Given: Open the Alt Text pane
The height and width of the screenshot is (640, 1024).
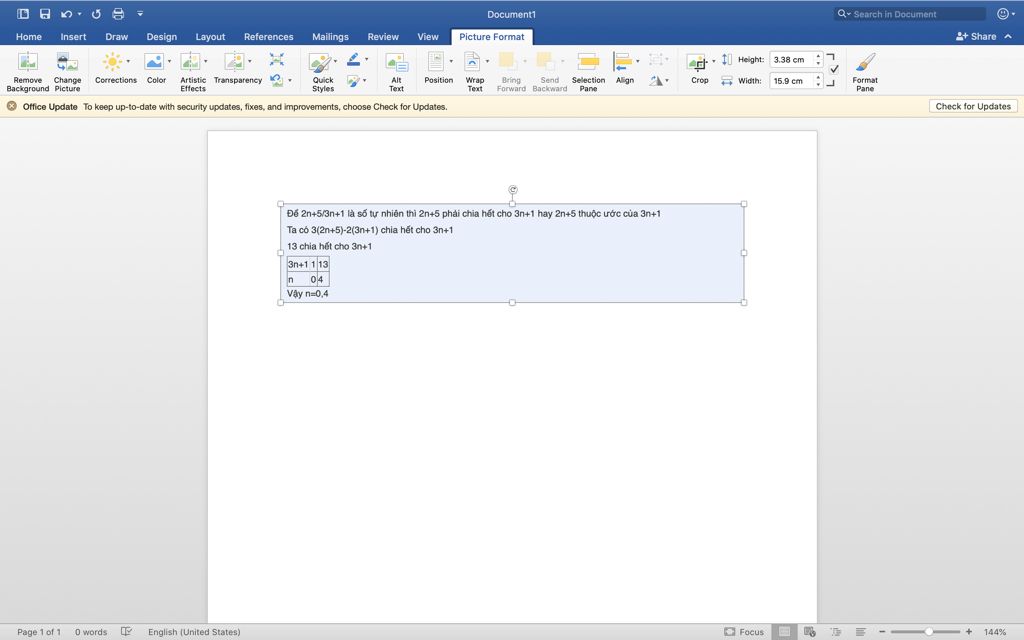Looking at the screenshot, I should pos(396,72).
